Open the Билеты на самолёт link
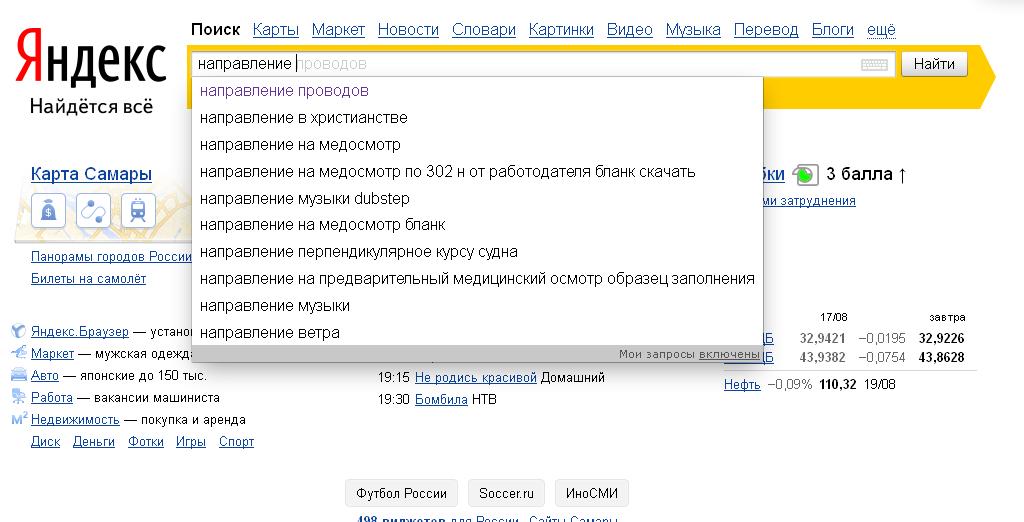 [88, 279]
